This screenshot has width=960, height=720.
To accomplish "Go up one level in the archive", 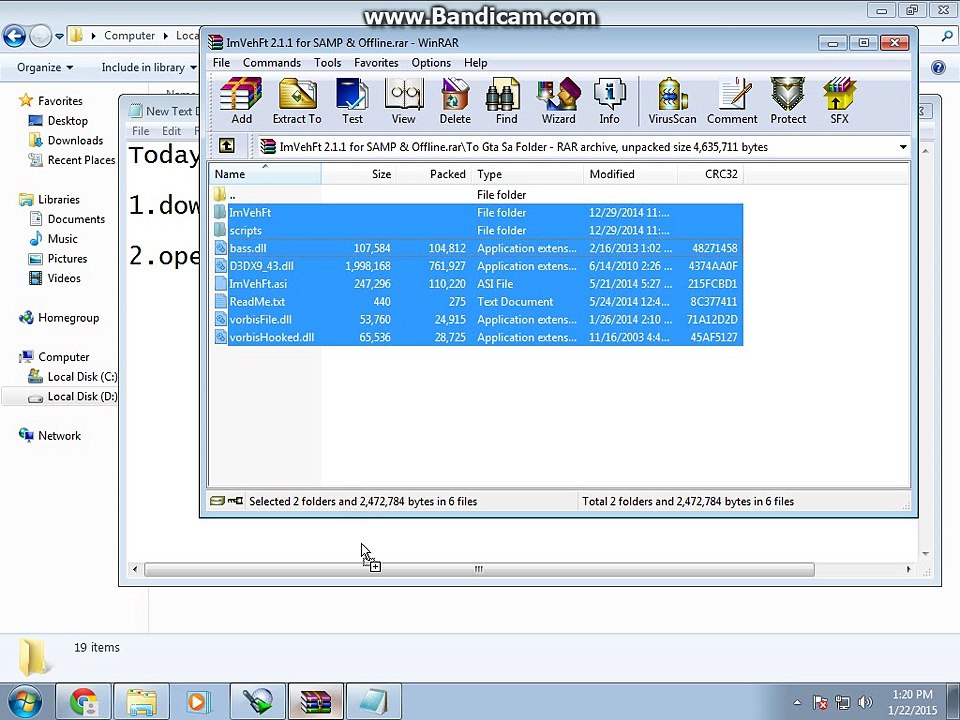I will pyautogui.click(x=227, y=146).
